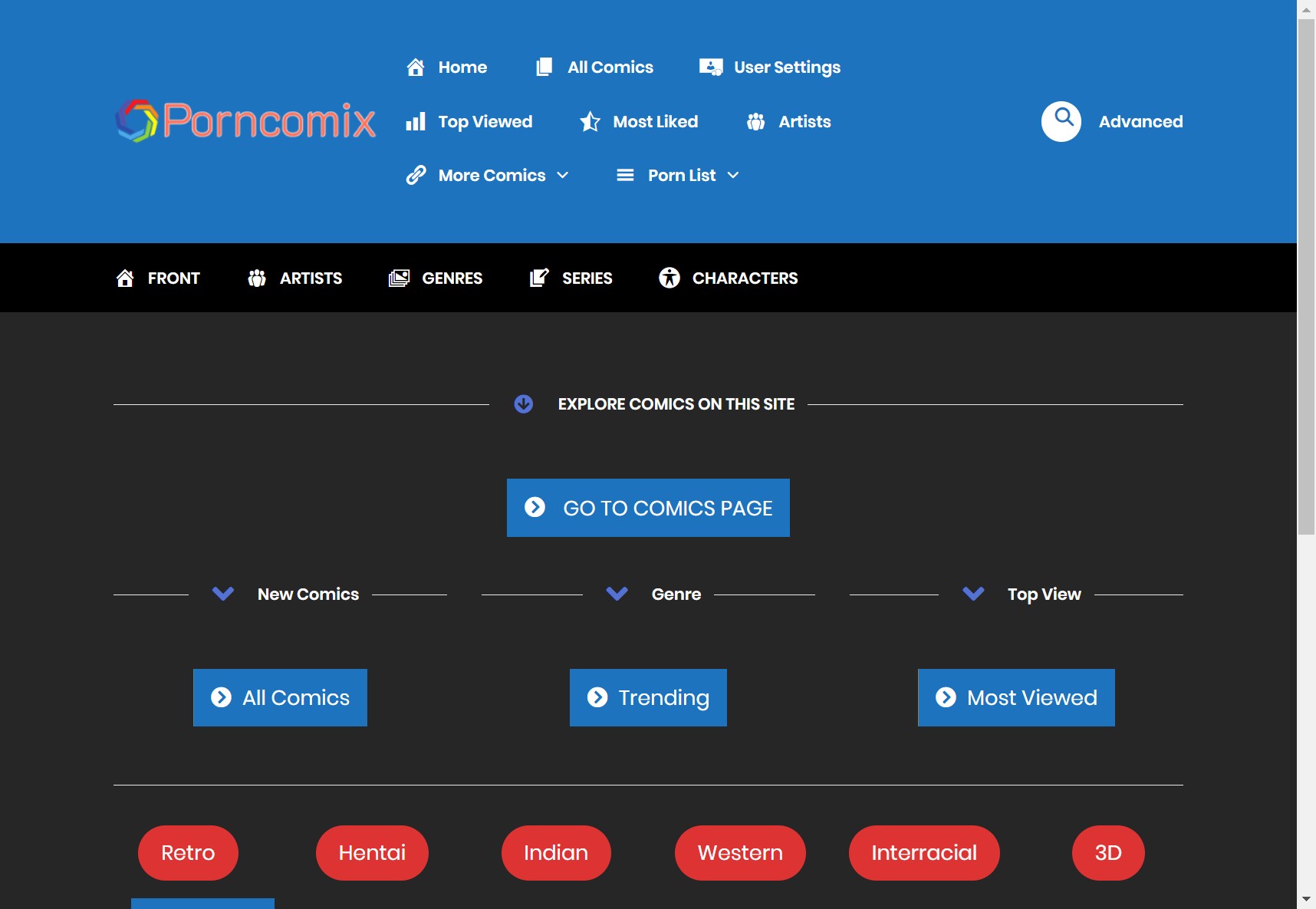Click the star icon for Most Liked
This screenshot has width=1316, height=909.
click(590, 122)
